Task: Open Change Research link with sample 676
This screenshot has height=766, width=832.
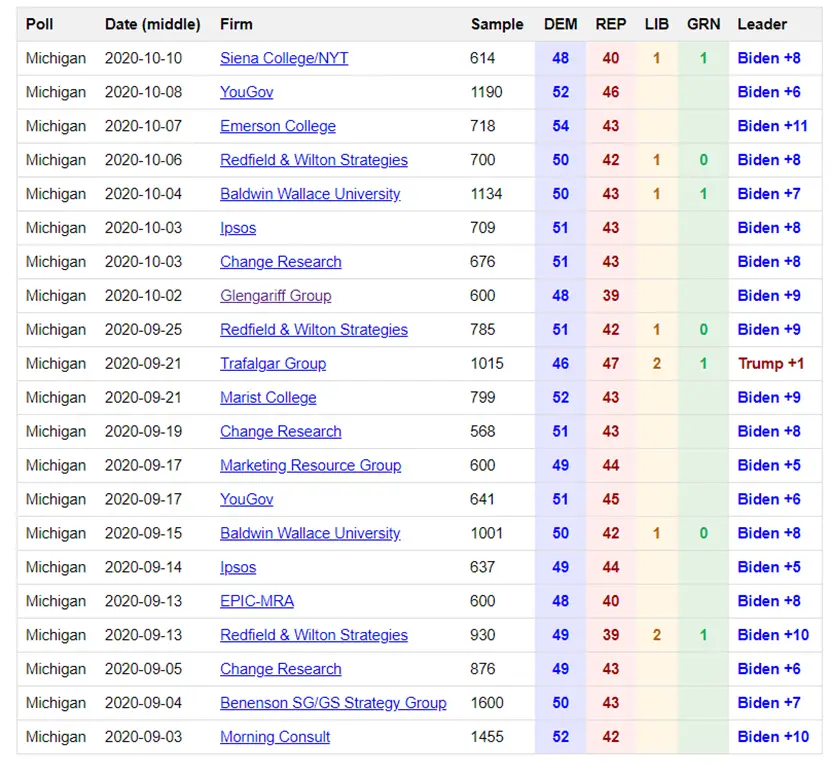Action: (281, 262)
